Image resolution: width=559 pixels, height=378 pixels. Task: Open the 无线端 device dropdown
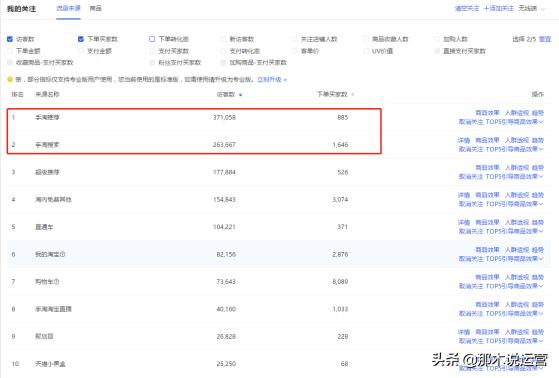[532, 8]
